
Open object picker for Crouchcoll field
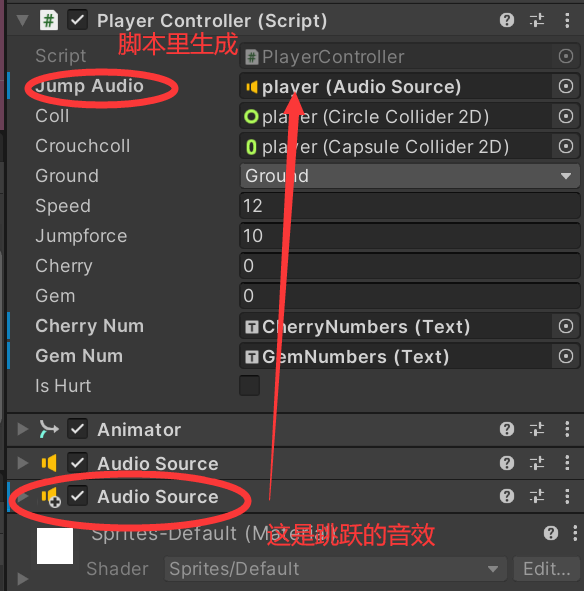pos(566,146)
